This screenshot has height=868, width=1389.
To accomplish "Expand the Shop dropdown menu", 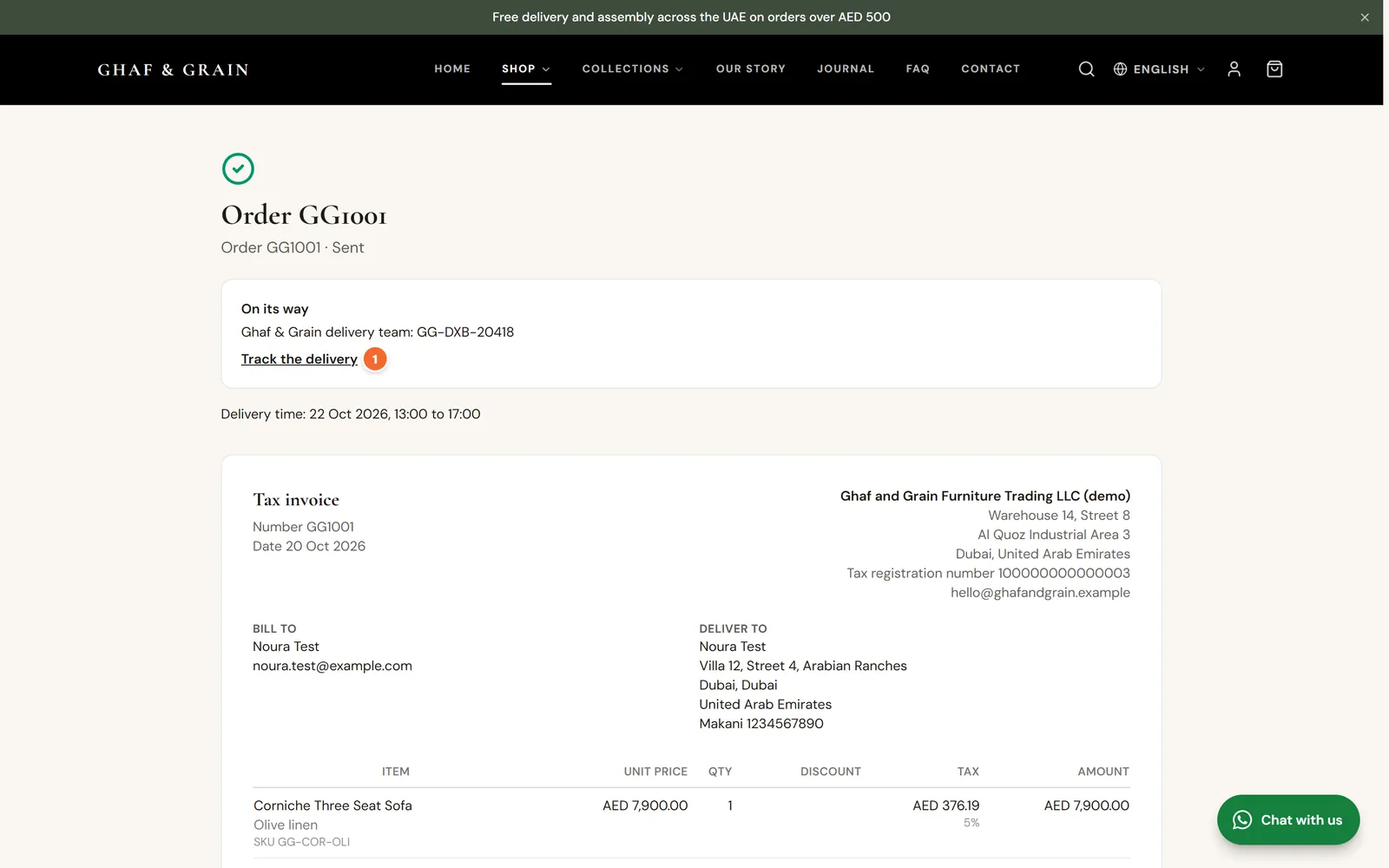I will (x=526, y=69).
